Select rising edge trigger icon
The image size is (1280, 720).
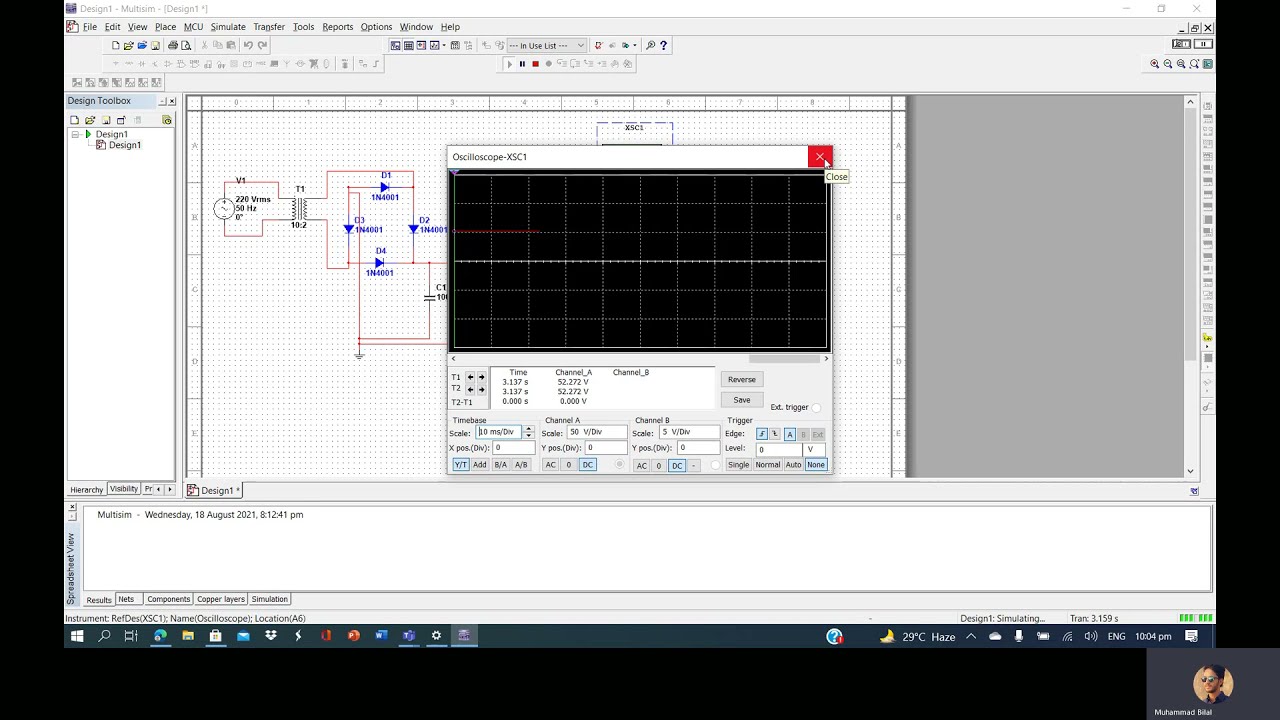(762, 434)
